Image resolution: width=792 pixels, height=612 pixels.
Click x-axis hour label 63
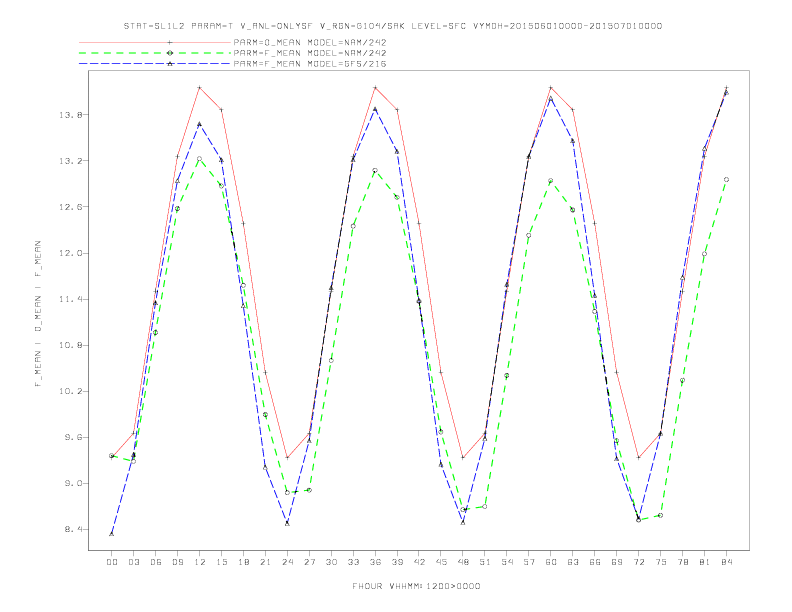[573, 562]
